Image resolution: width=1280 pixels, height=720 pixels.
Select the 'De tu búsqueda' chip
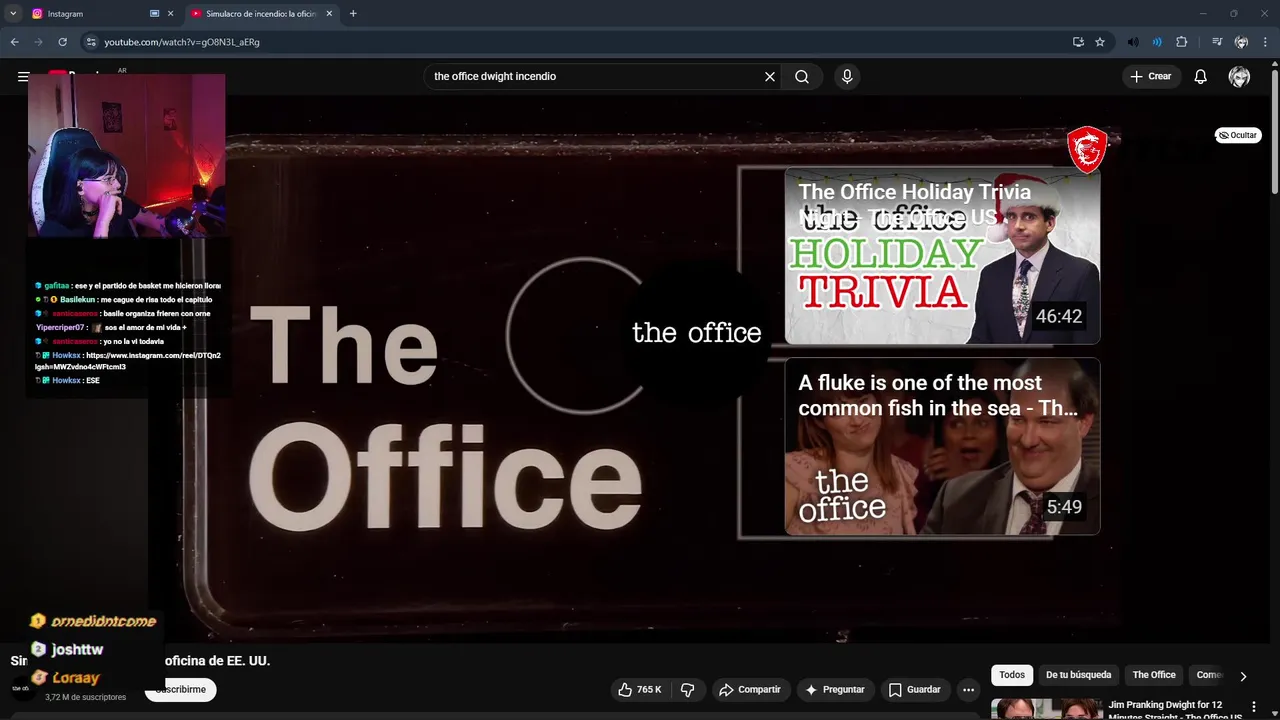click(1078, 675)
